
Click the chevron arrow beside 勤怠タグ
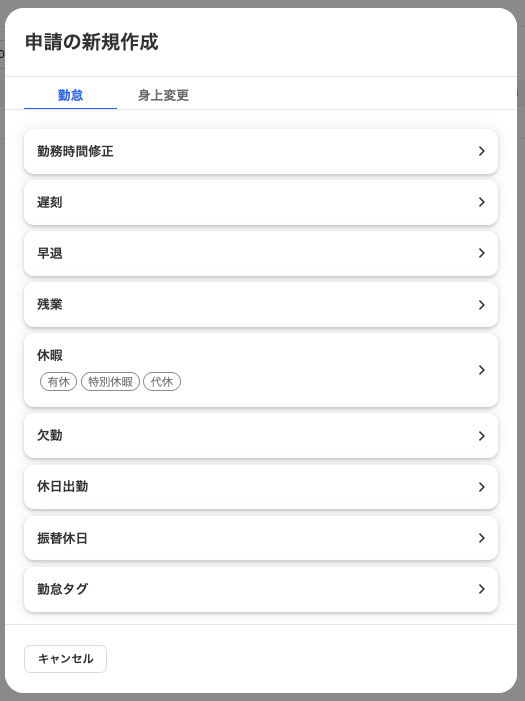click(x=482, y=589)
